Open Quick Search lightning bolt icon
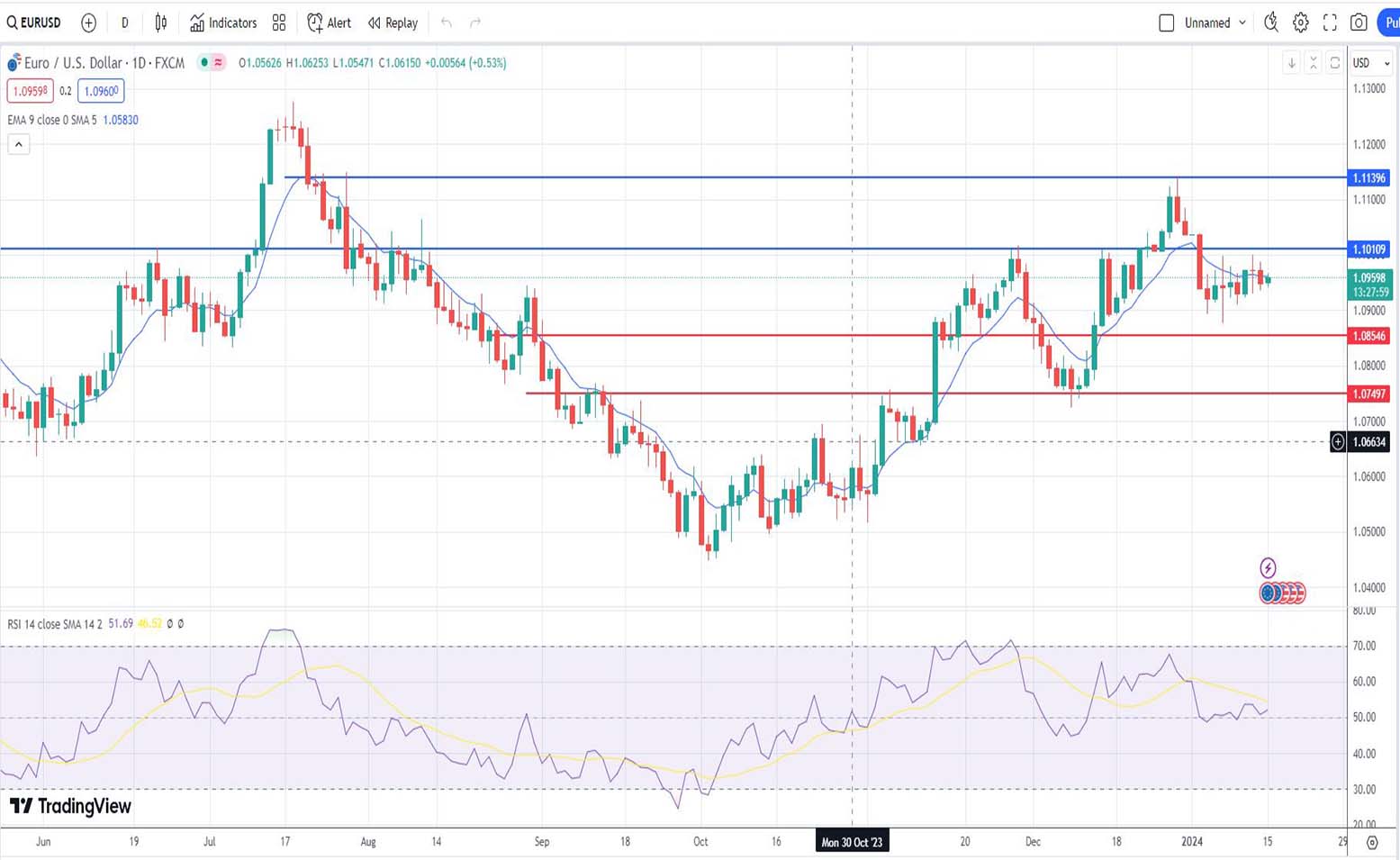This screenshot has width=1400, height=860. [1270, 23]
